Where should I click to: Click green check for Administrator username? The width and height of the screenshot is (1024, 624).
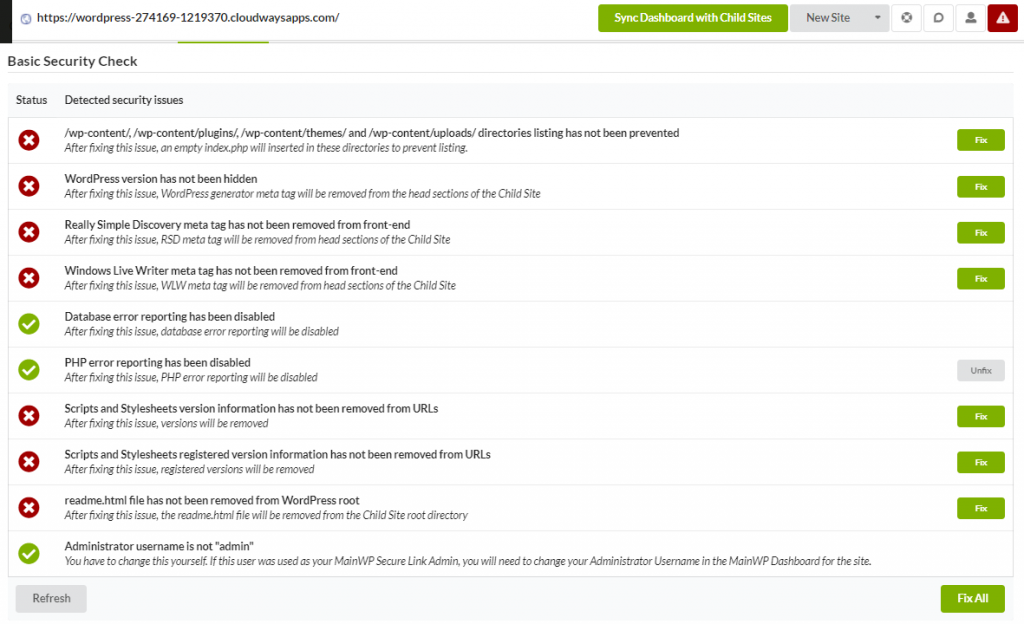29,553
